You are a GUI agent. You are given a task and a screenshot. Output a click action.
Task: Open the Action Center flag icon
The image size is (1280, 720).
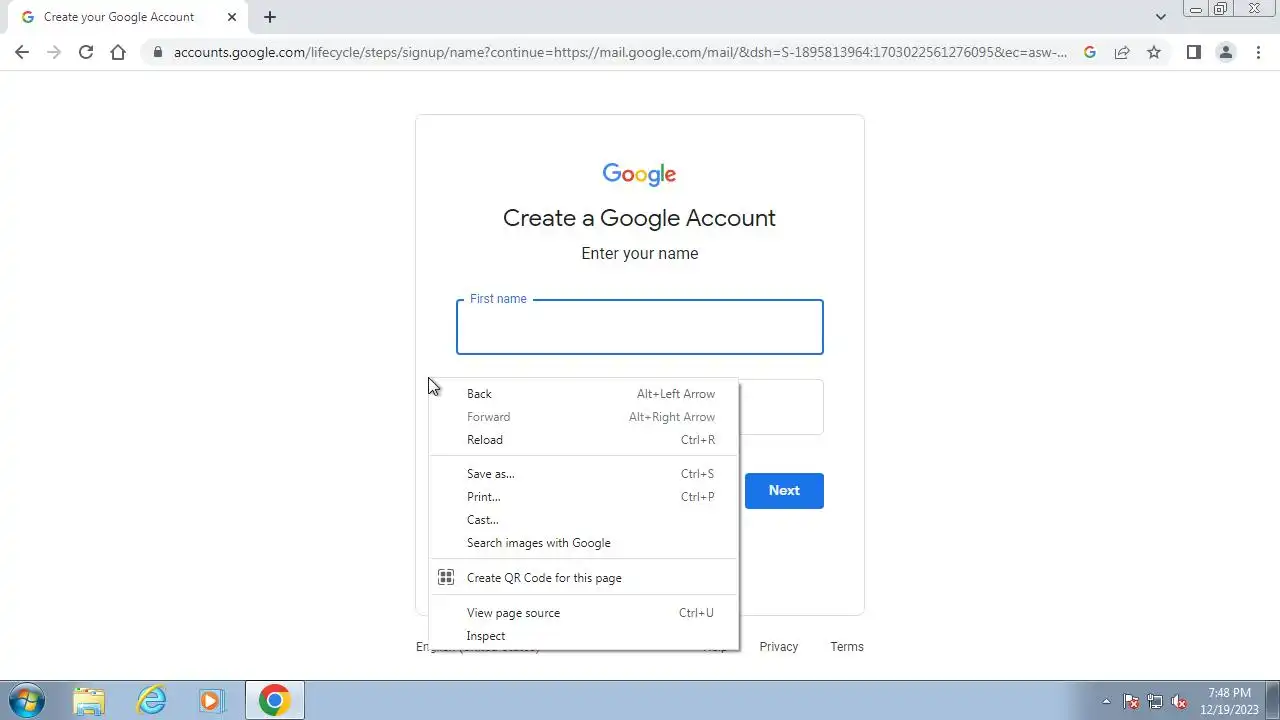pyautogui.click(x=1131, y=702)
